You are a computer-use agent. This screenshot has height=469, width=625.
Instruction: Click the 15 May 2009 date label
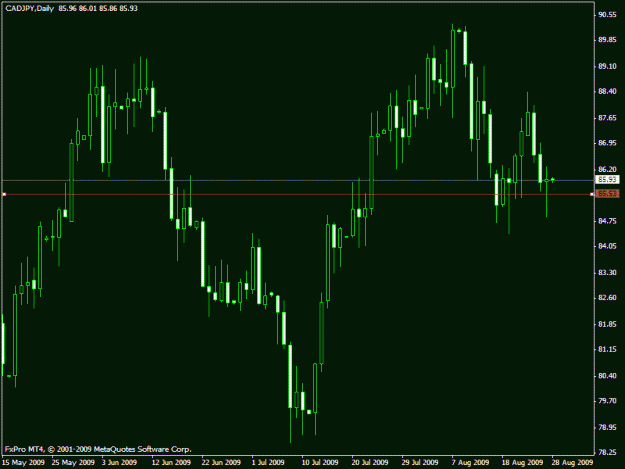[23, 463]
